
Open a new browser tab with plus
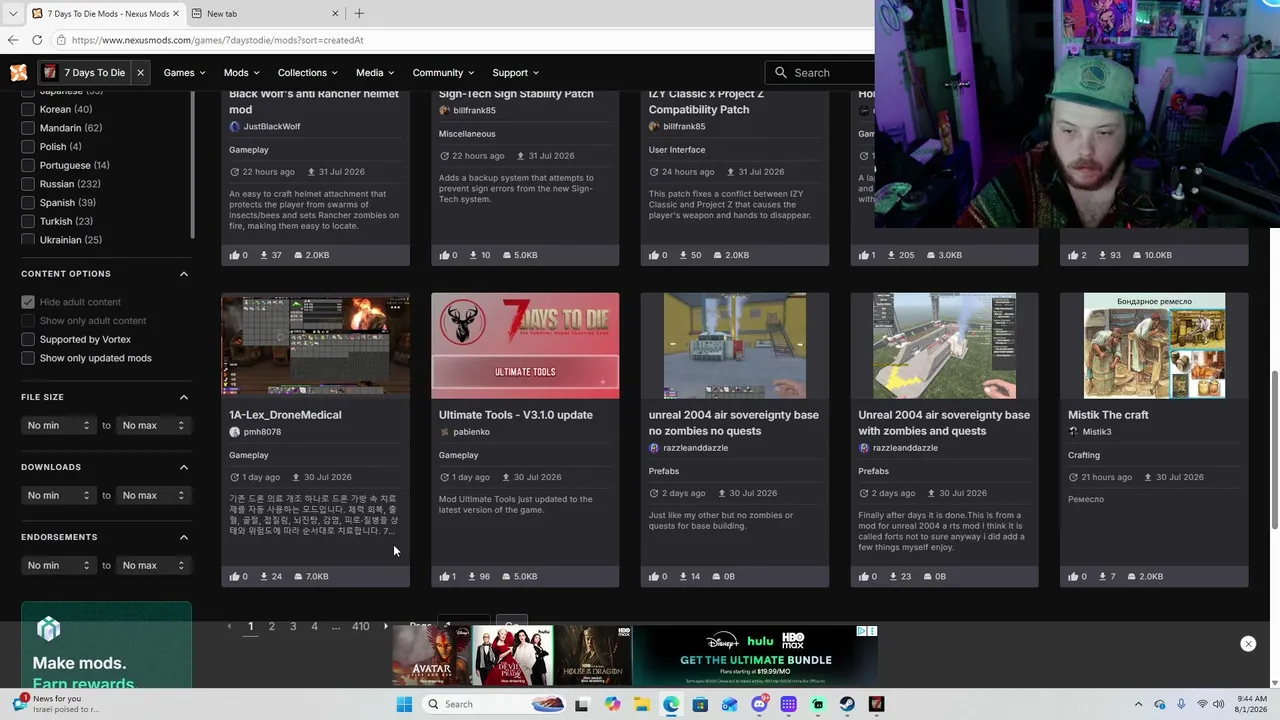point(359,13)
